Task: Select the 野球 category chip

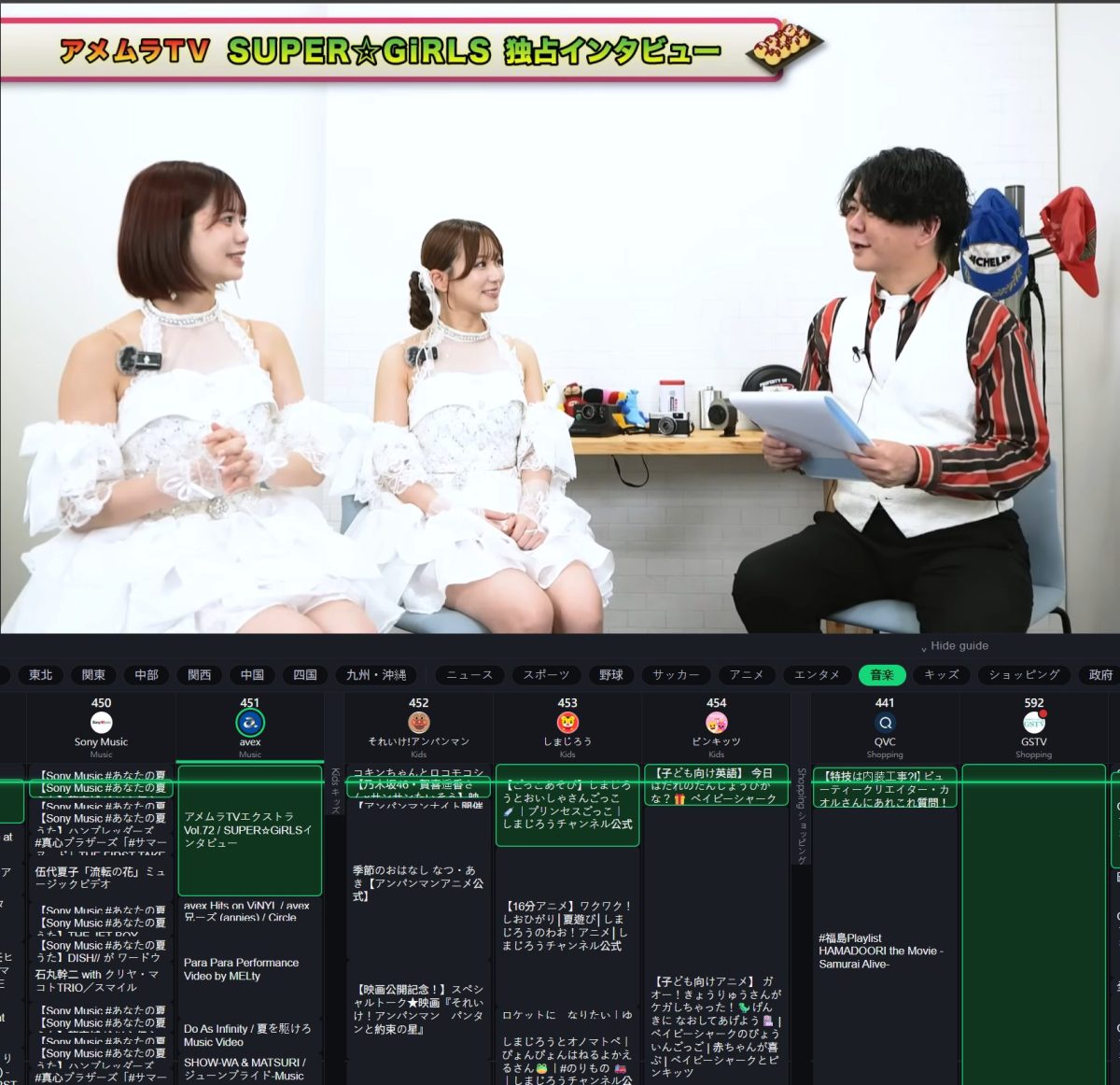Action: pyautogui.click(x=611, y=674)
